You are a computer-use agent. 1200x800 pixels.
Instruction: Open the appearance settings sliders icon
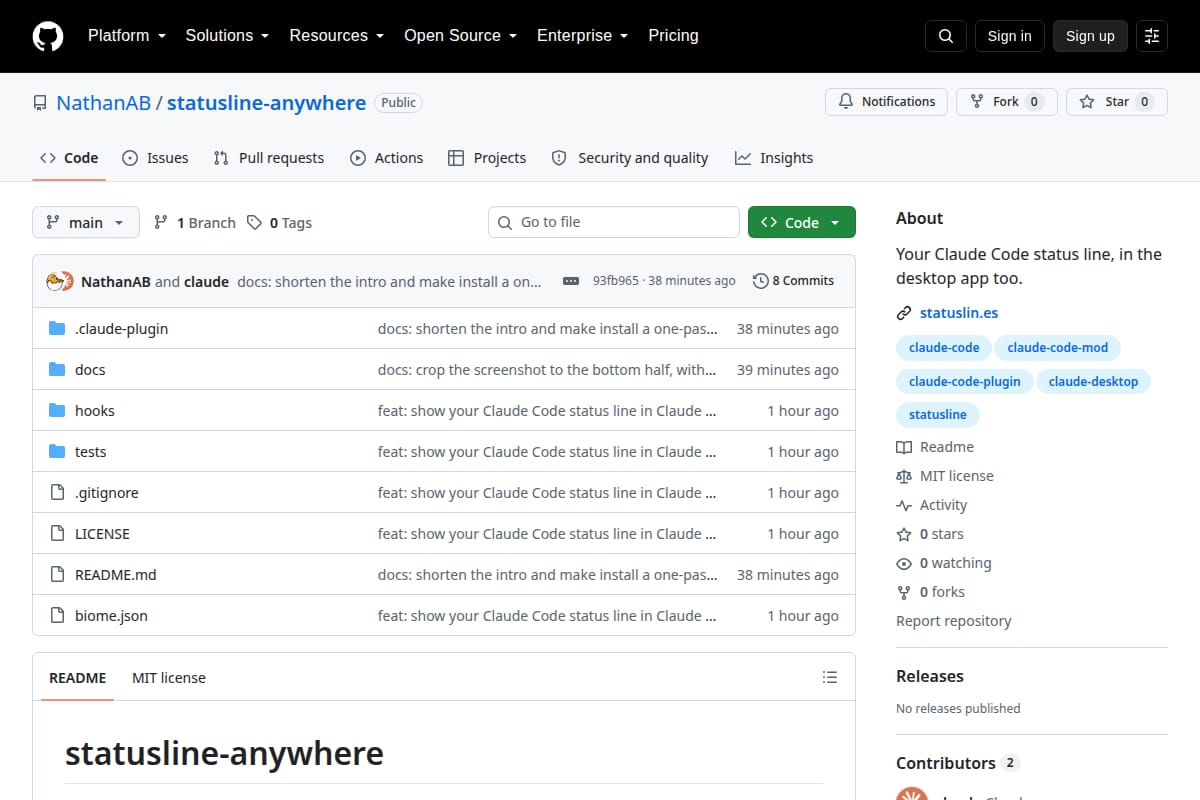coord(1152,36)
